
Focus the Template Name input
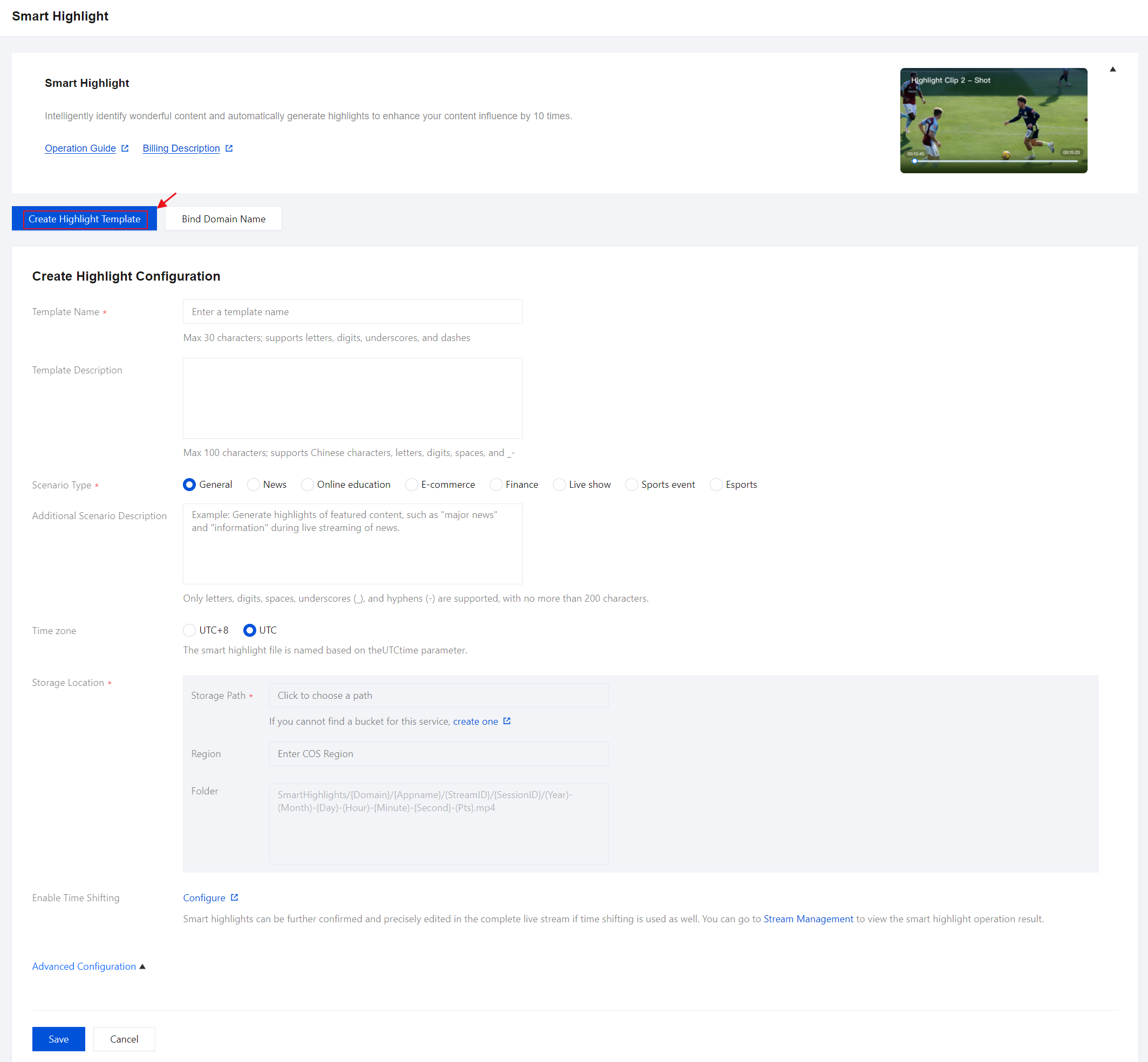tap(352, 312)
